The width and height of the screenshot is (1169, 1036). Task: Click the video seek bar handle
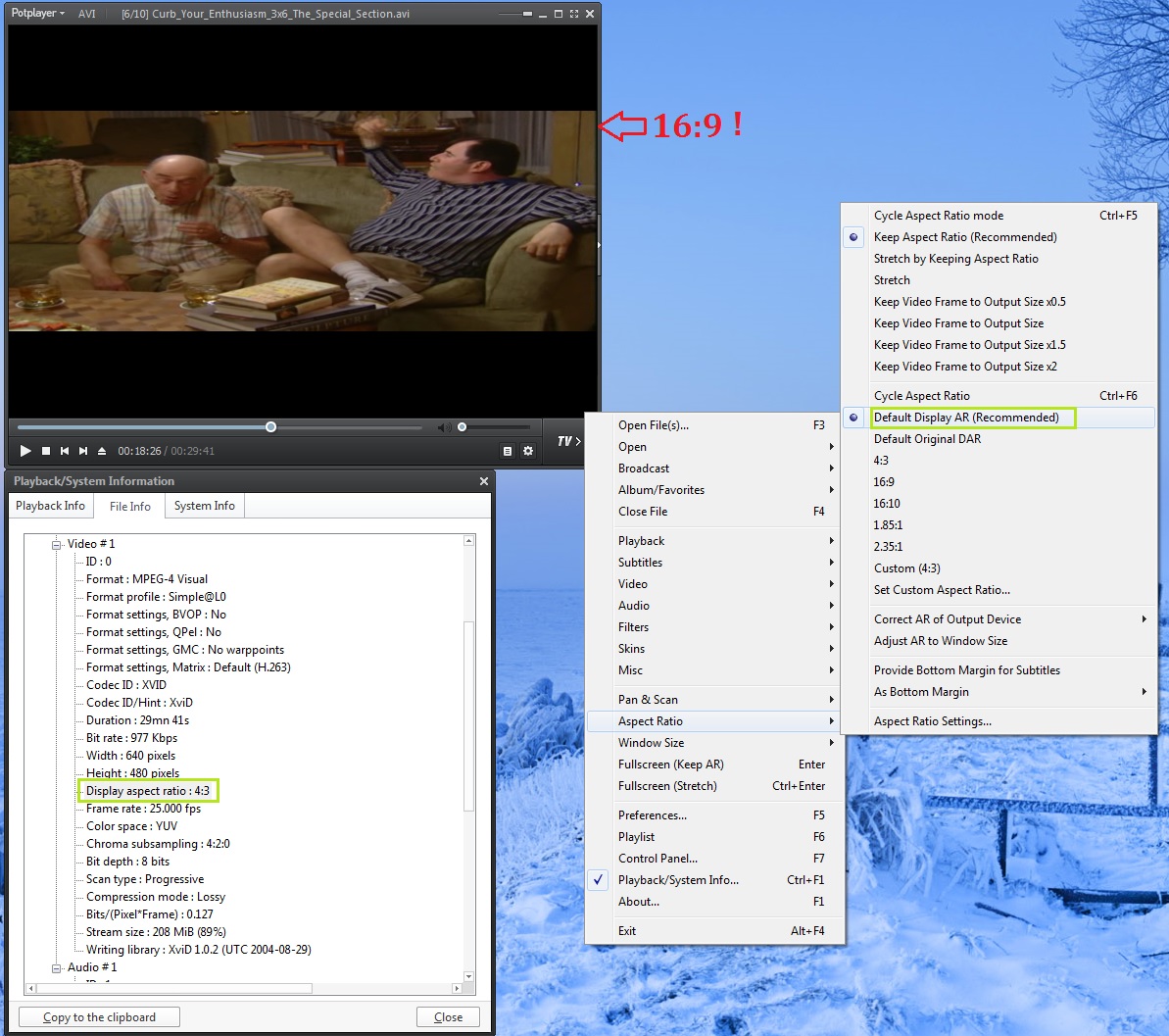pyautogui.click(x=270, y=427)
